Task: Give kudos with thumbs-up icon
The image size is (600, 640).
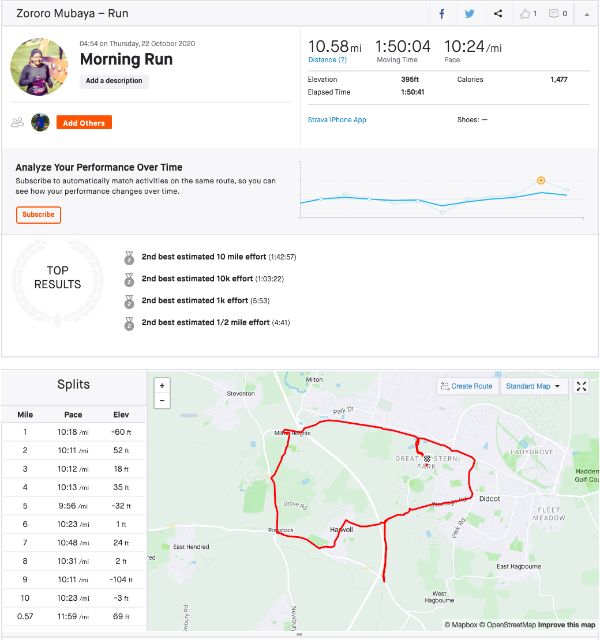Action: (x=526, y=14)
